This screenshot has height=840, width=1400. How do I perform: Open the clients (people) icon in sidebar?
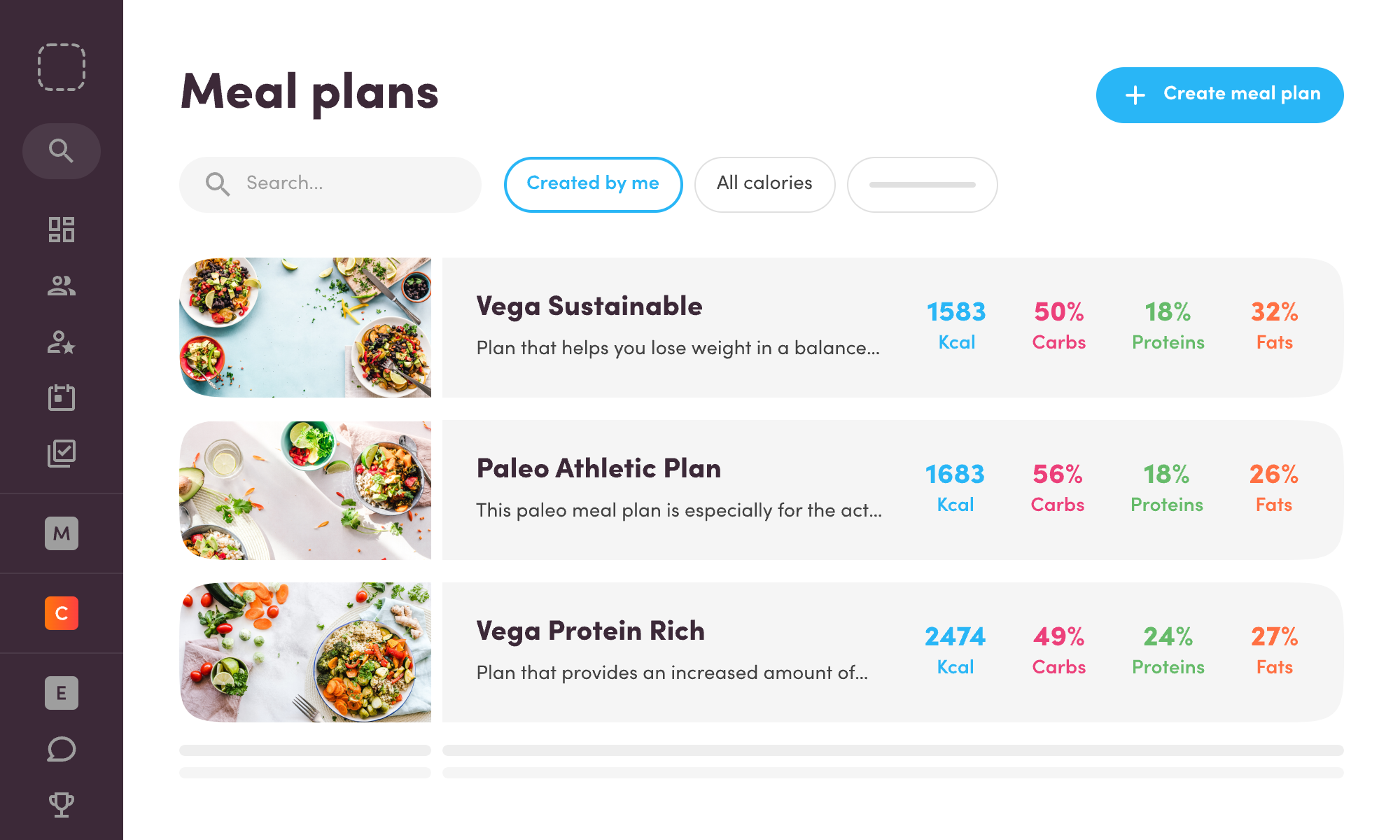(x=62, y=286)
